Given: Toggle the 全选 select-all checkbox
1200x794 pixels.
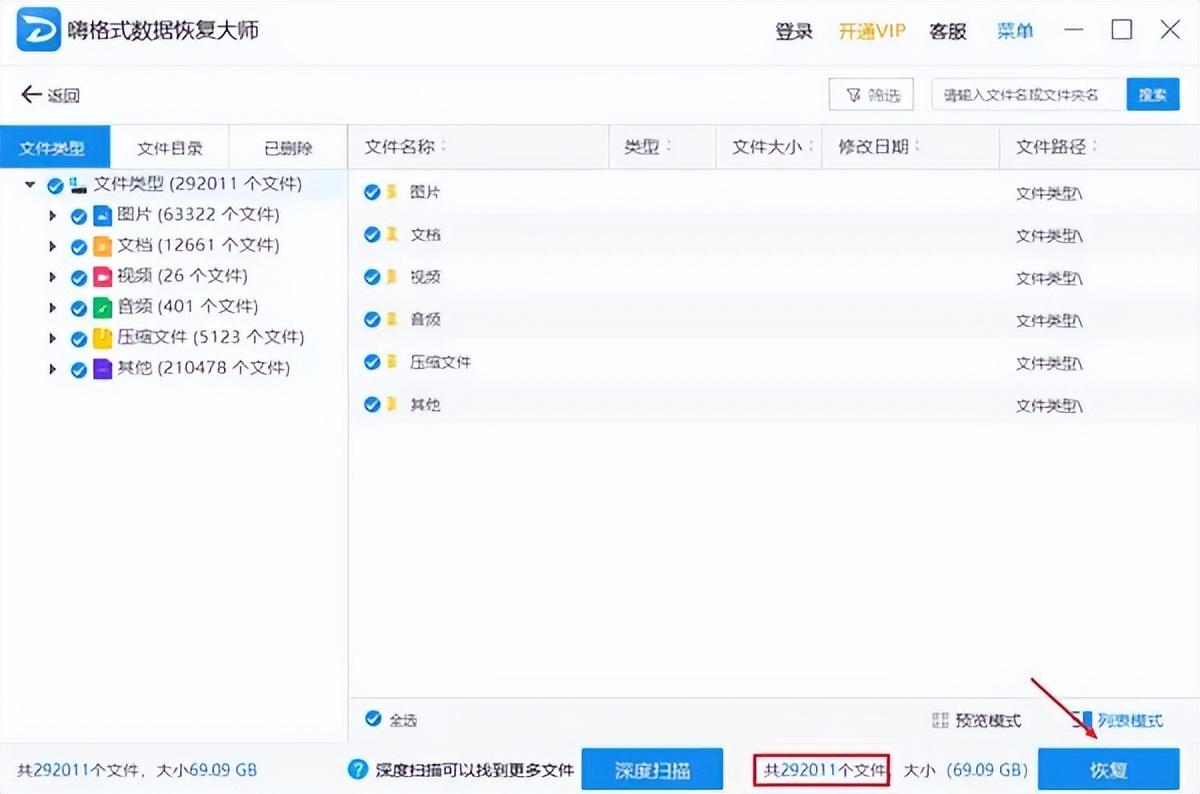Looking at the screenshot, I should click(373, 719).
